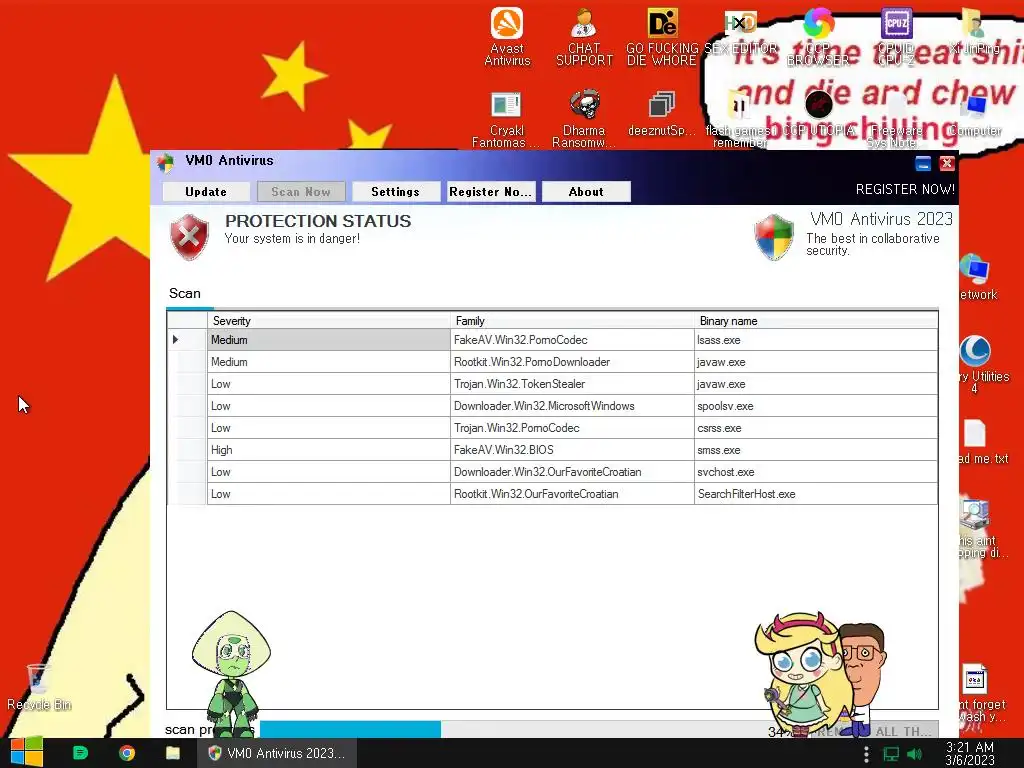The image size is (1024, 768).
Task: Click the SearchFilterHost.exe cell
Action: tap(816, 494)
